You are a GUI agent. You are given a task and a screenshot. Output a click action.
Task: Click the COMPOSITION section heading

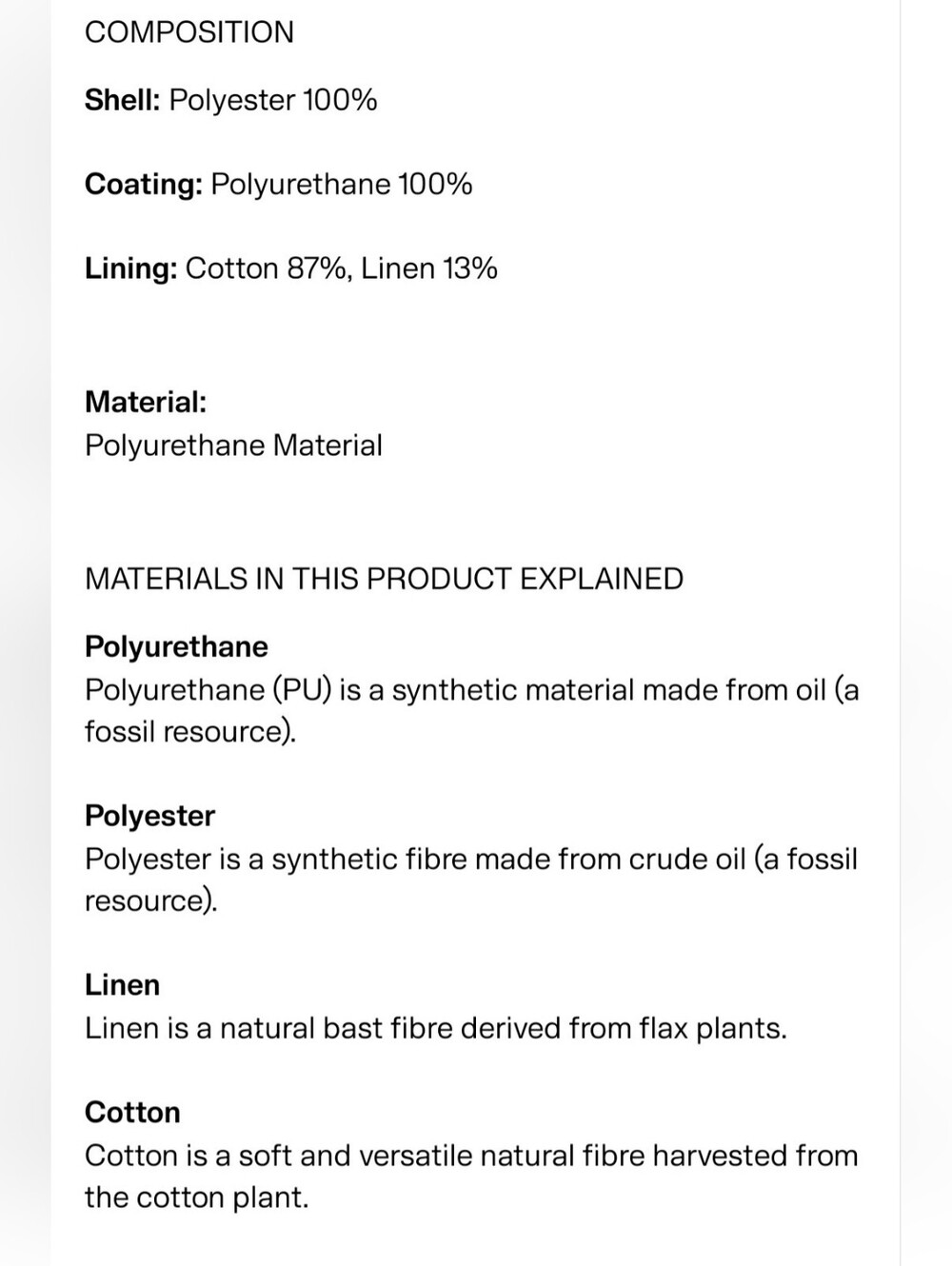click(x=189, y=32)
